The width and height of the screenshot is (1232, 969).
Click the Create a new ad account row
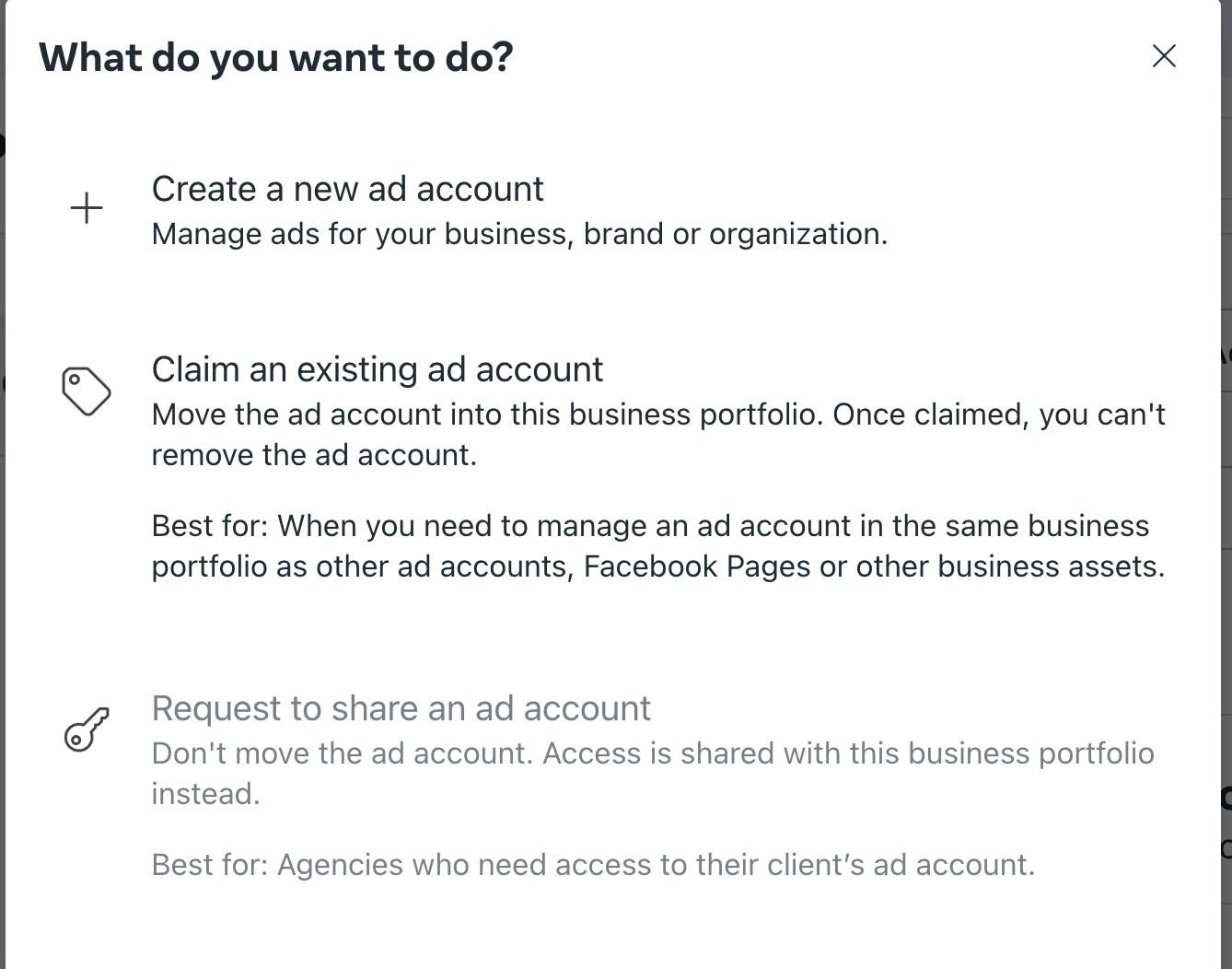click(x=552, y=210)
